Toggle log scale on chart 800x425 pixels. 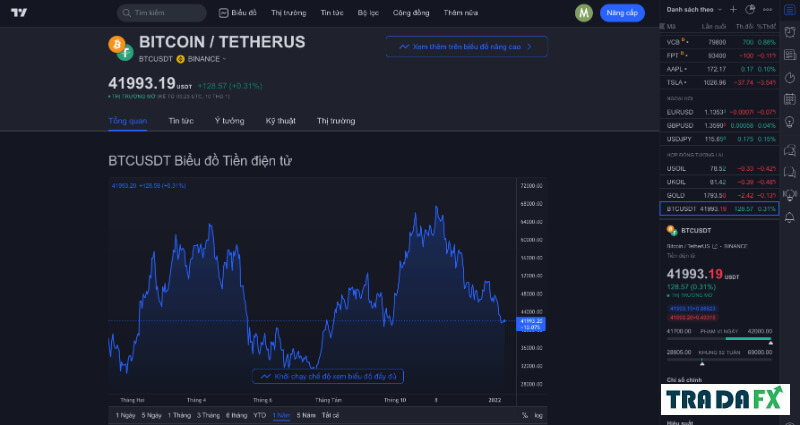coord(538,415)
